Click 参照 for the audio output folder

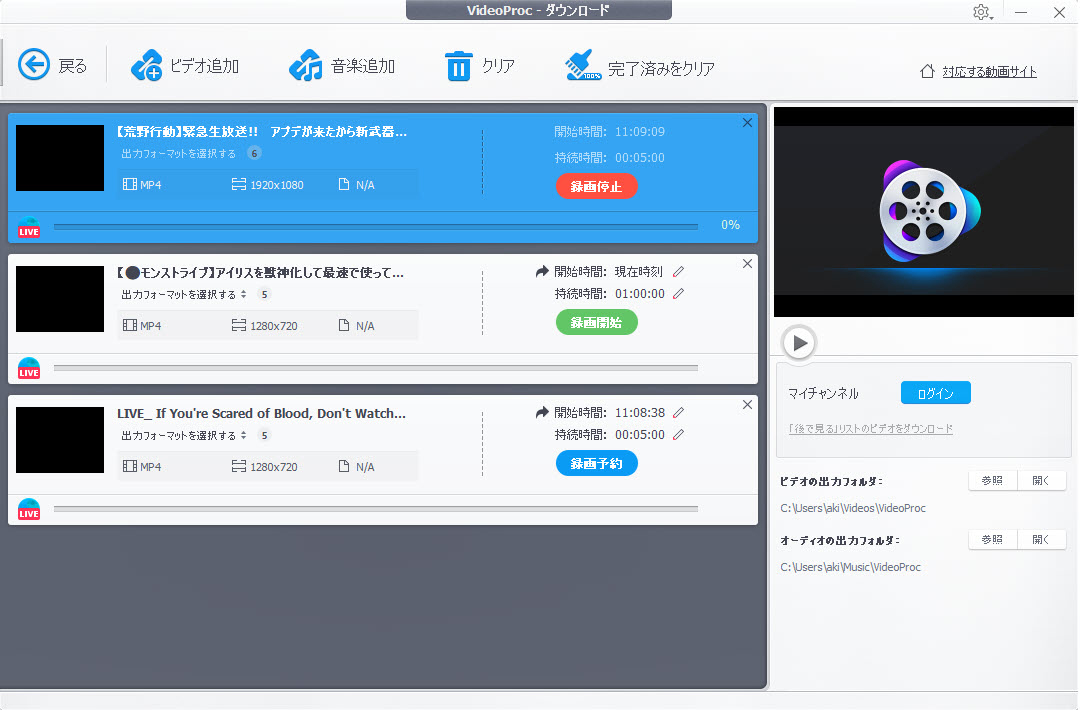[x=993, y=539]
